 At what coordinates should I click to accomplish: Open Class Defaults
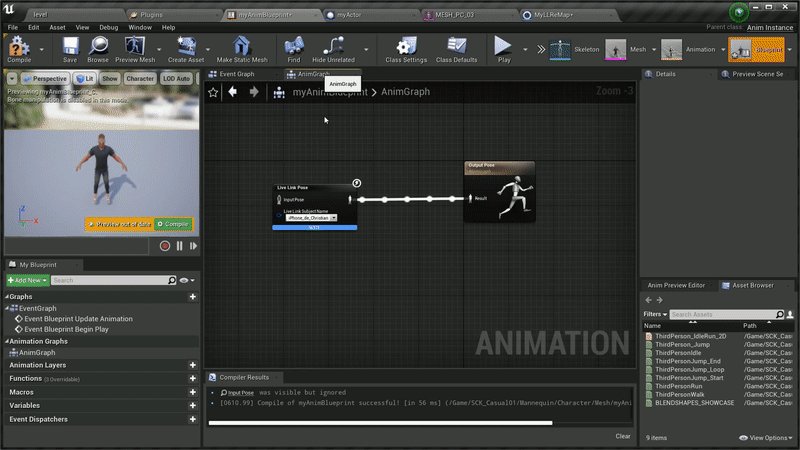coord(457,49)
